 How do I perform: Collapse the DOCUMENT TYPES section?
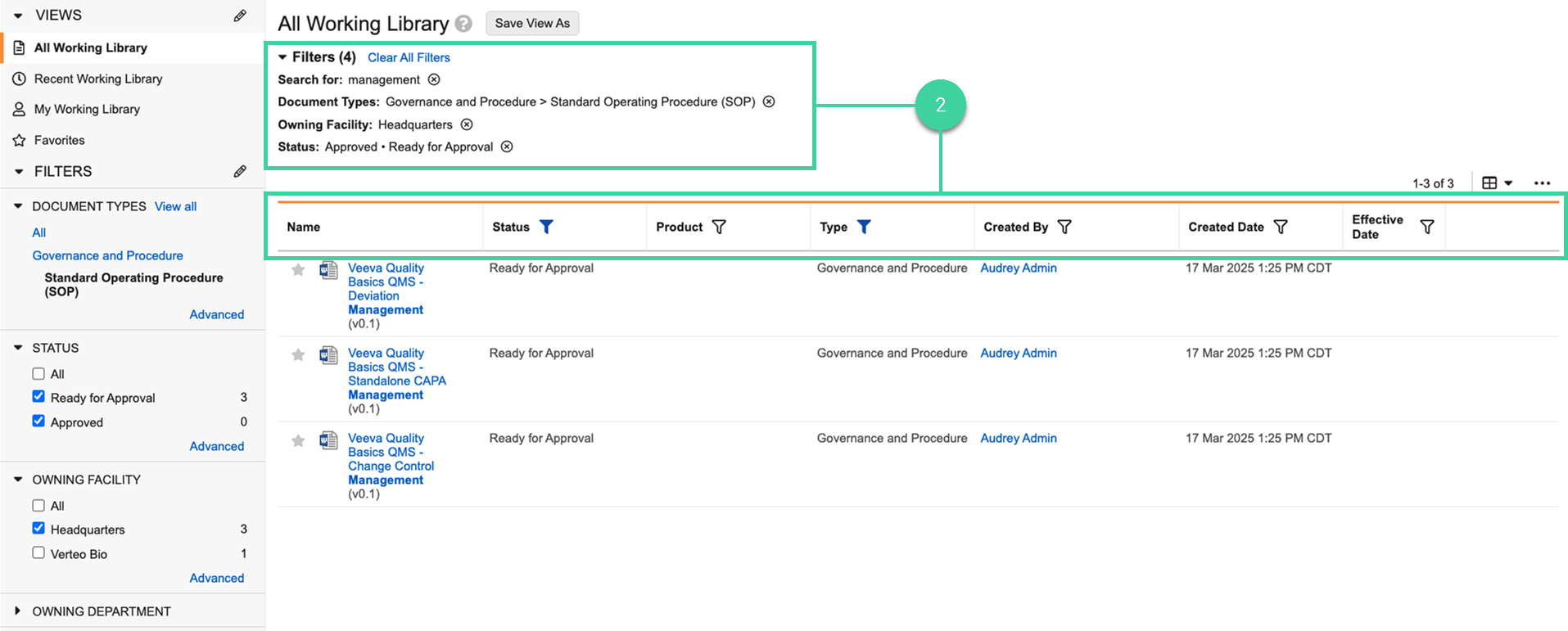[x=18, y=206]
